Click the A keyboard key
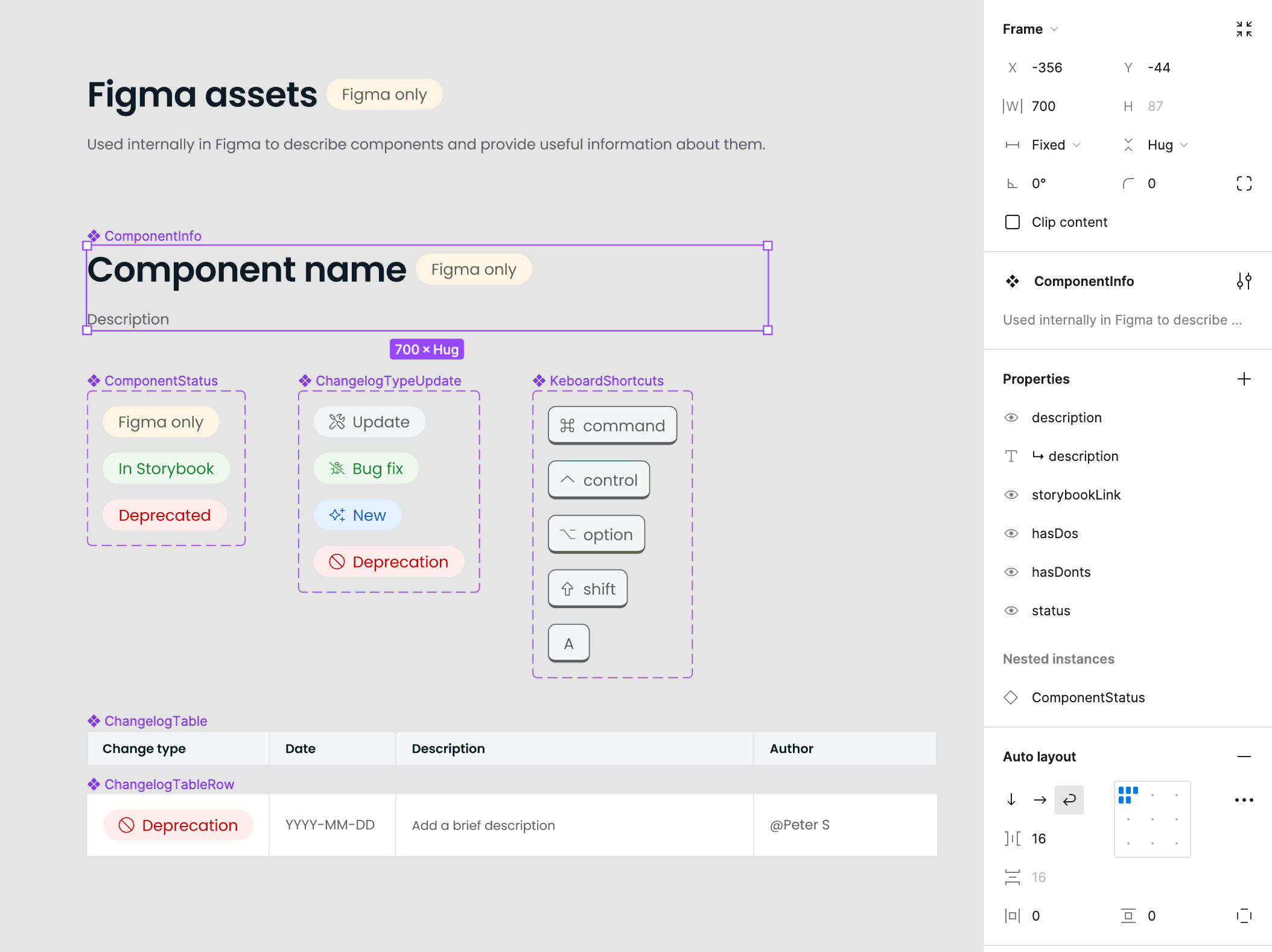Image resolution: width=1272 pixels, height=952 pixels. (568, 643)
